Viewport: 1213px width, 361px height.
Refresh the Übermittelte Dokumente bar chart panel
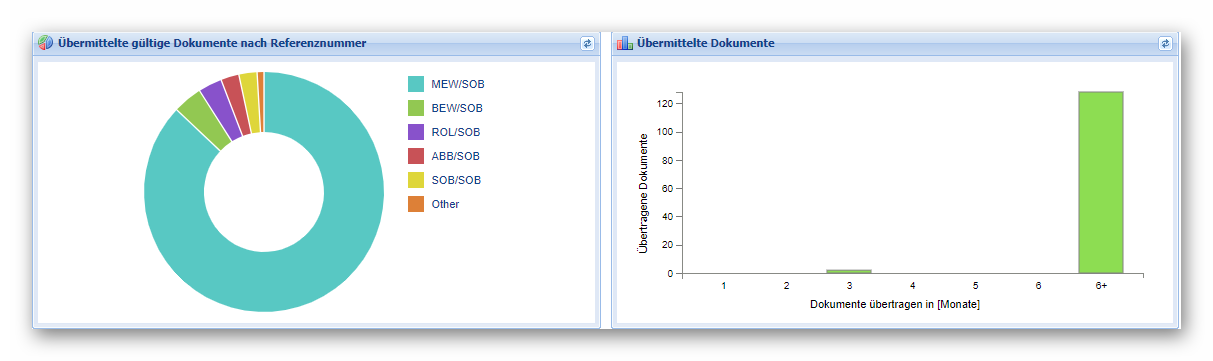click(1165, 43)
